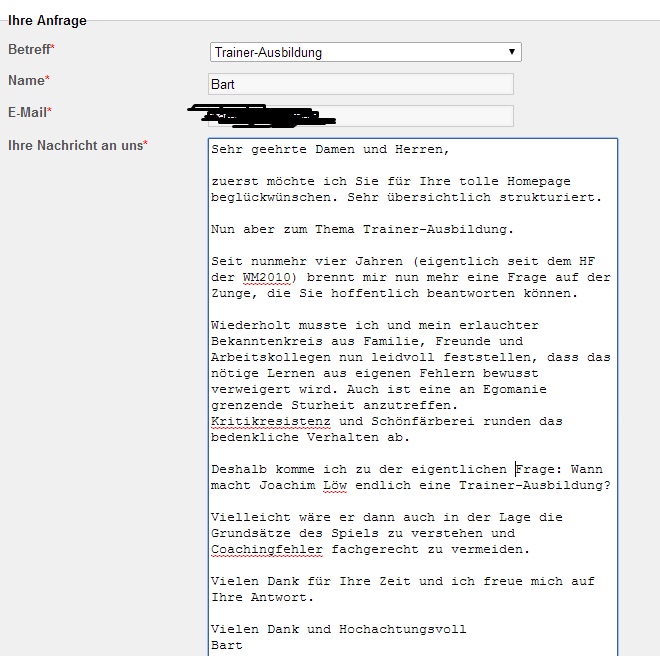The height and width of the screenshot is (656, 660).
Task: Click the Ihre Anfrage section heading
Action: (47, 20)
